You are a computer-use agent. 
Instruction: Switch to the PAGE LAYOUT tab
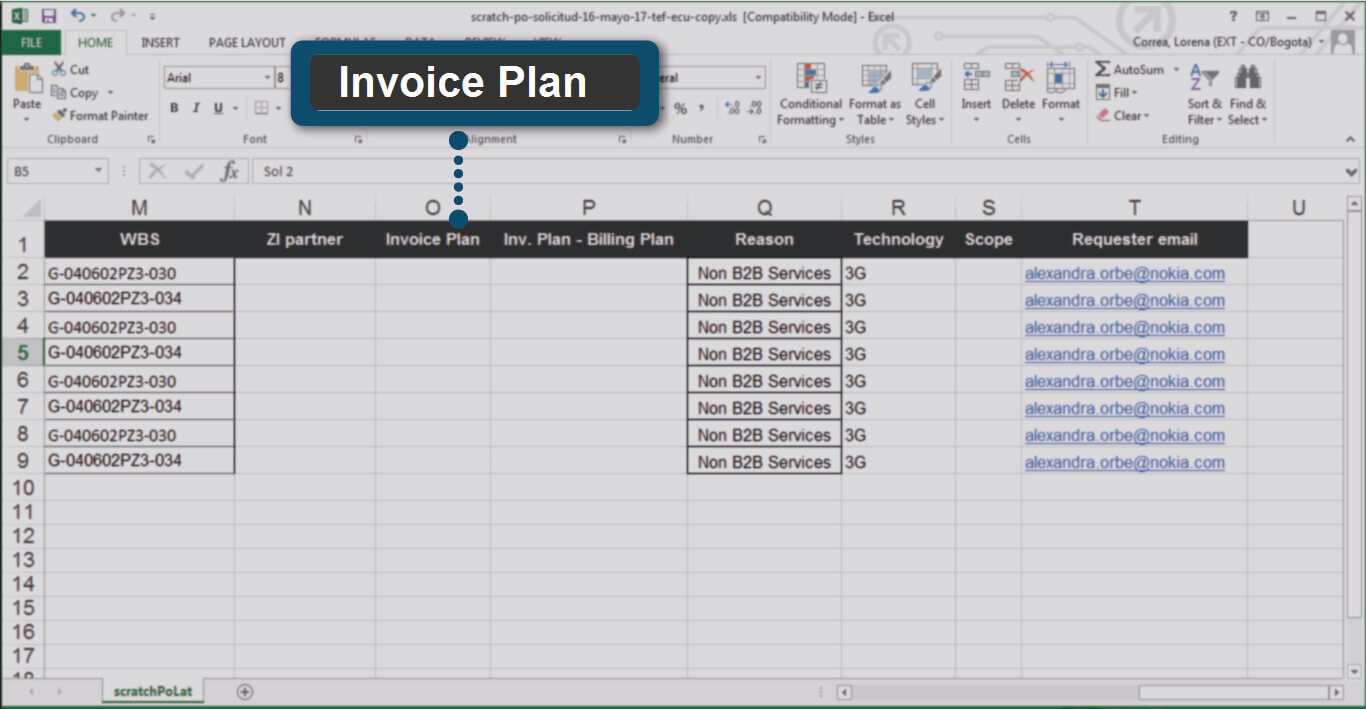click(x=246, y=43)
